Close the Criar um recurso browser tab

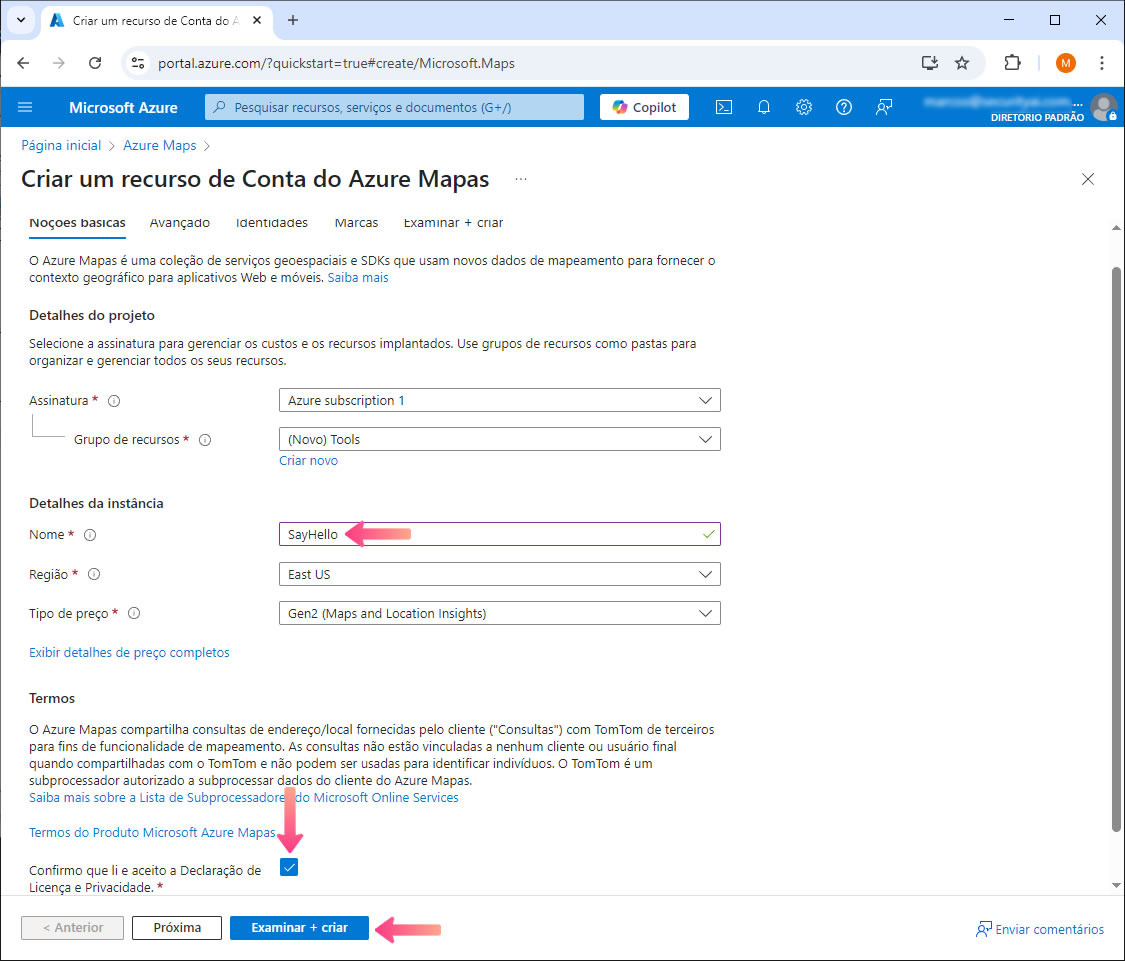[x=257, y=20]
